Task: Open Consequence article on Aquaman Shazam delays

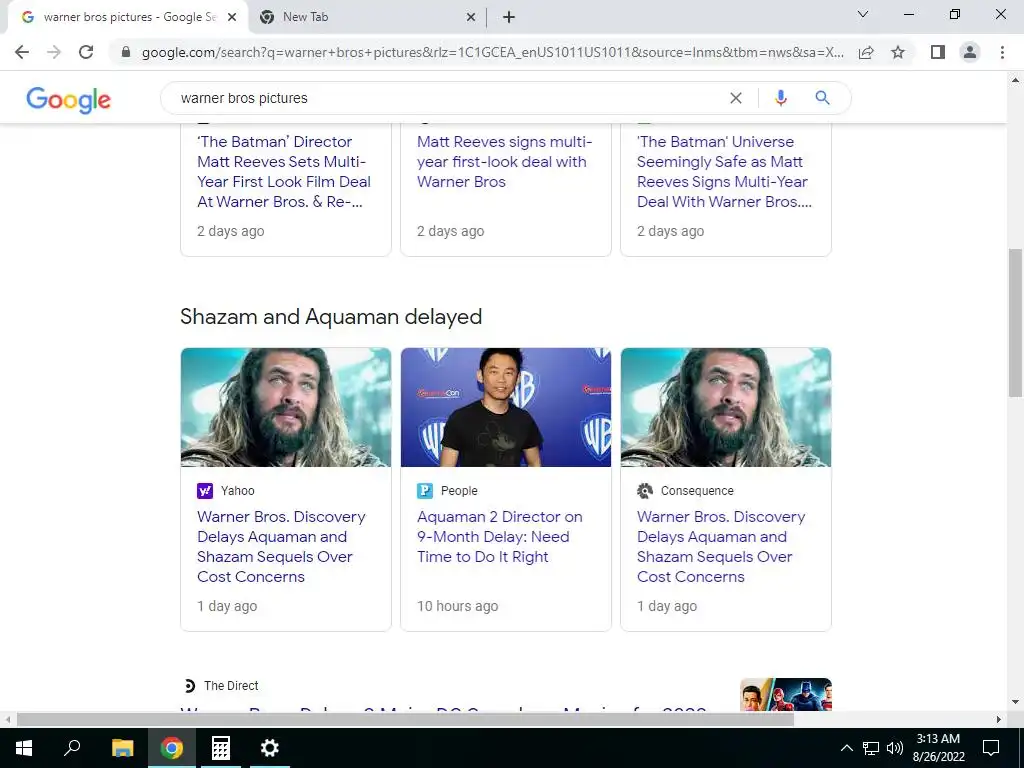Action: [x=721, y=547]
